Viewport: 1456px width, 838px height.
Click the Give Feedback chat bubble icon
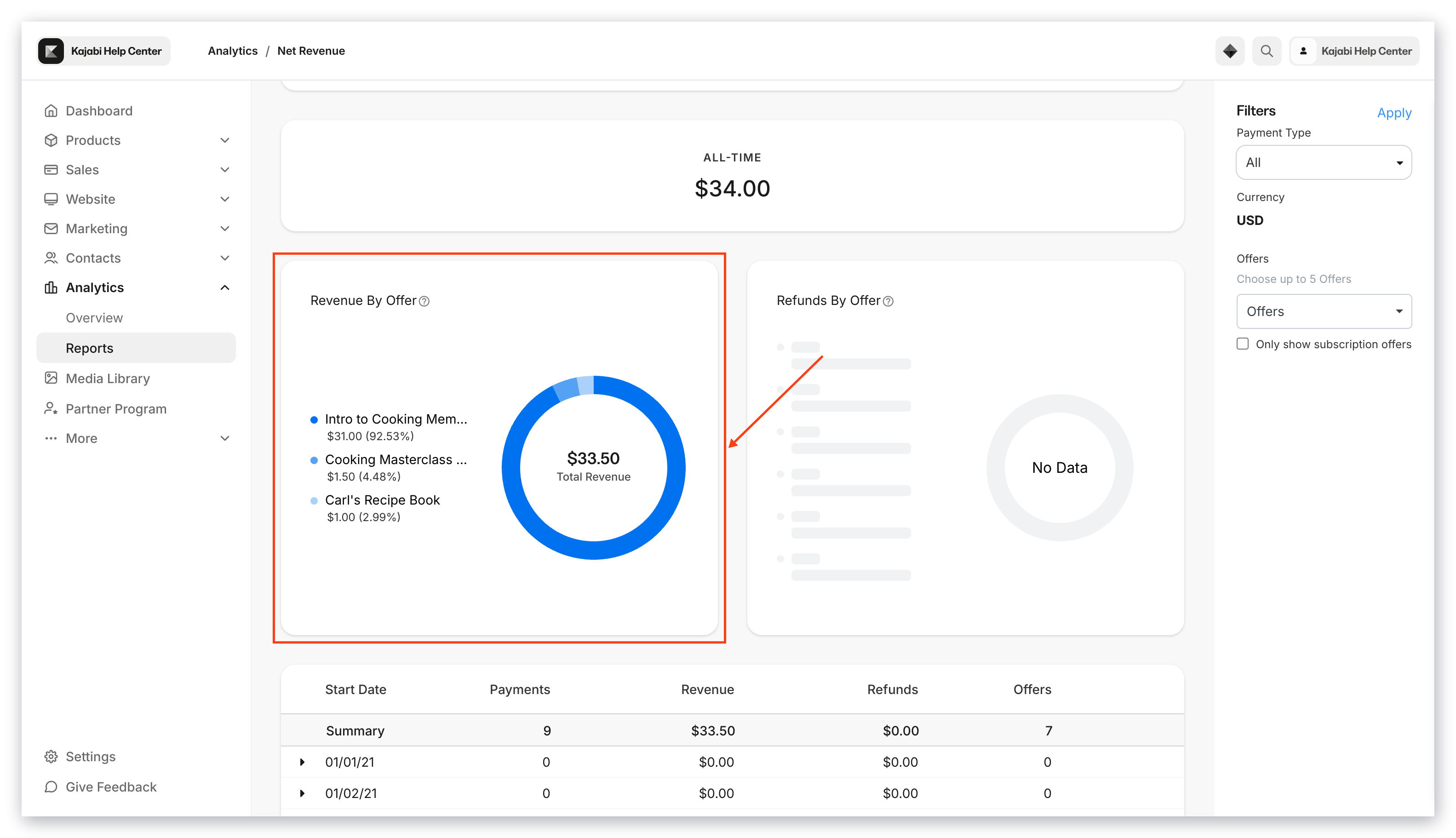(x=51, y=787)
